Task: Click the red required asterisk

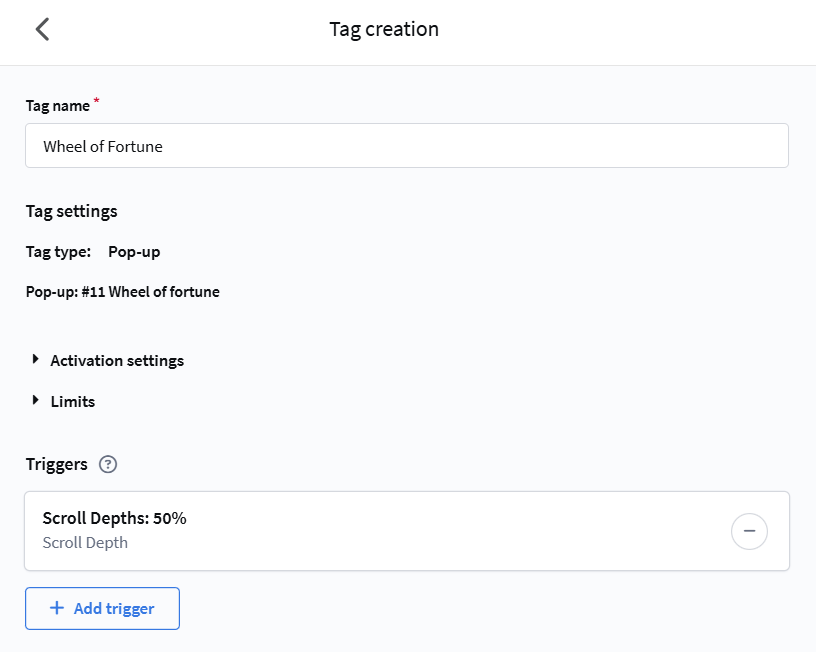Action: tap(97, 102)
